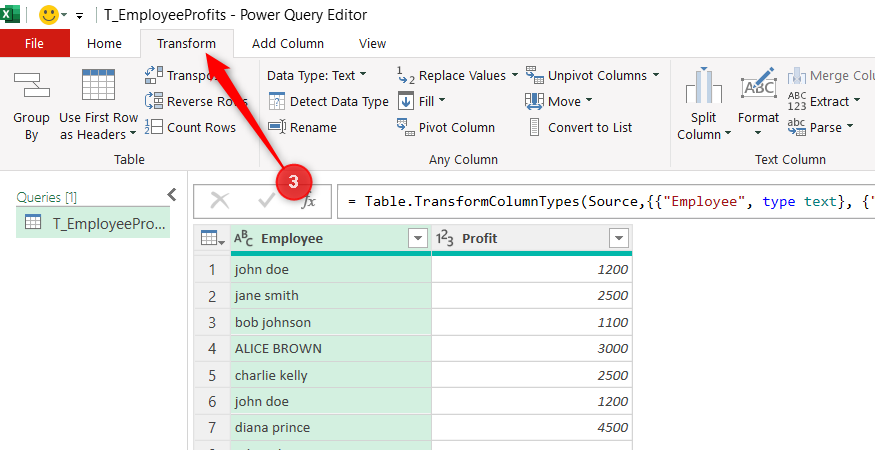This screenshot has width=875, height=450.
Task: Select the Profit cell 1100
Action: point(532,322)
